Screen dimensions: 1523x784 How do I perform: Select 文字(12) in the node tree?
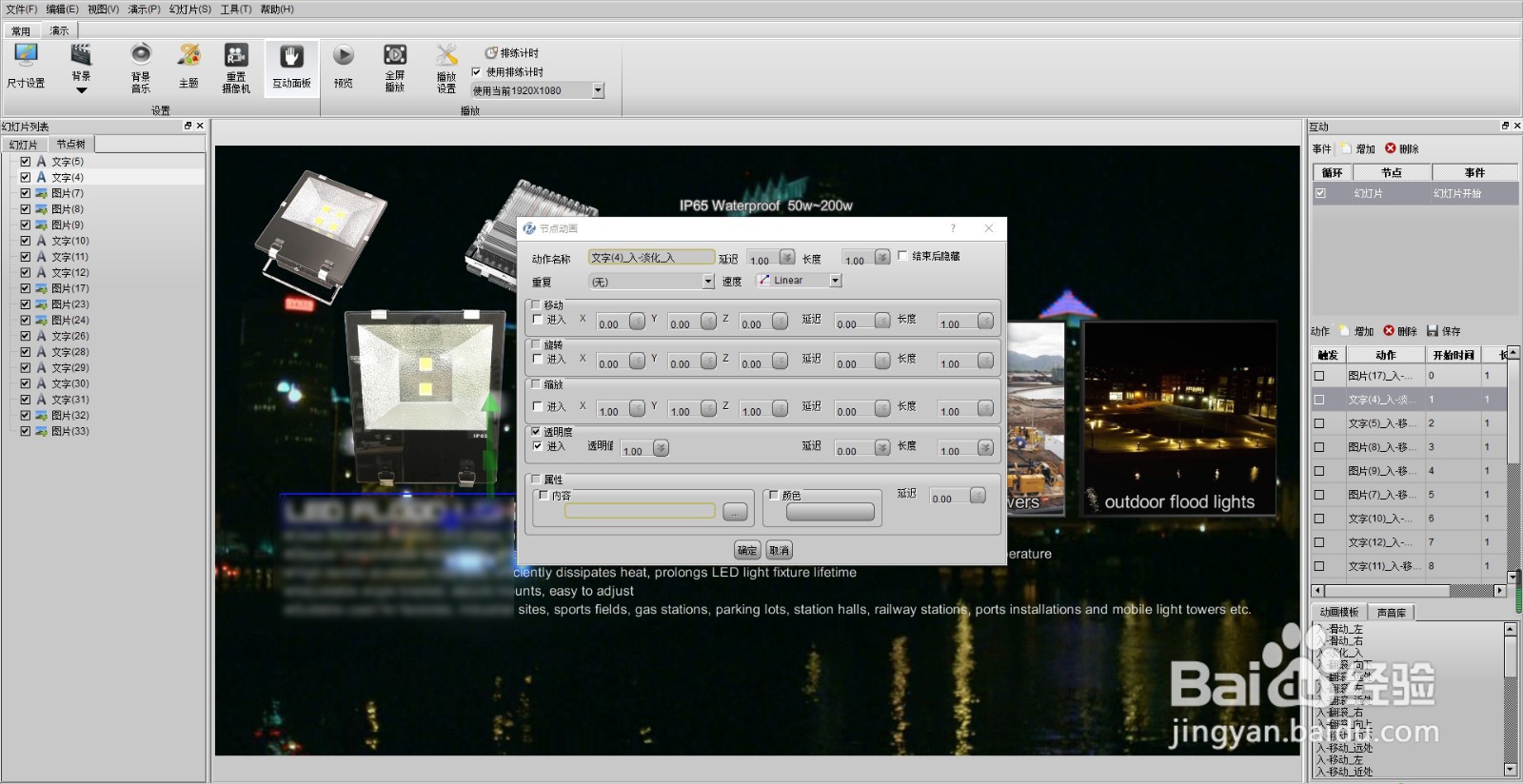tap(69, 273)
